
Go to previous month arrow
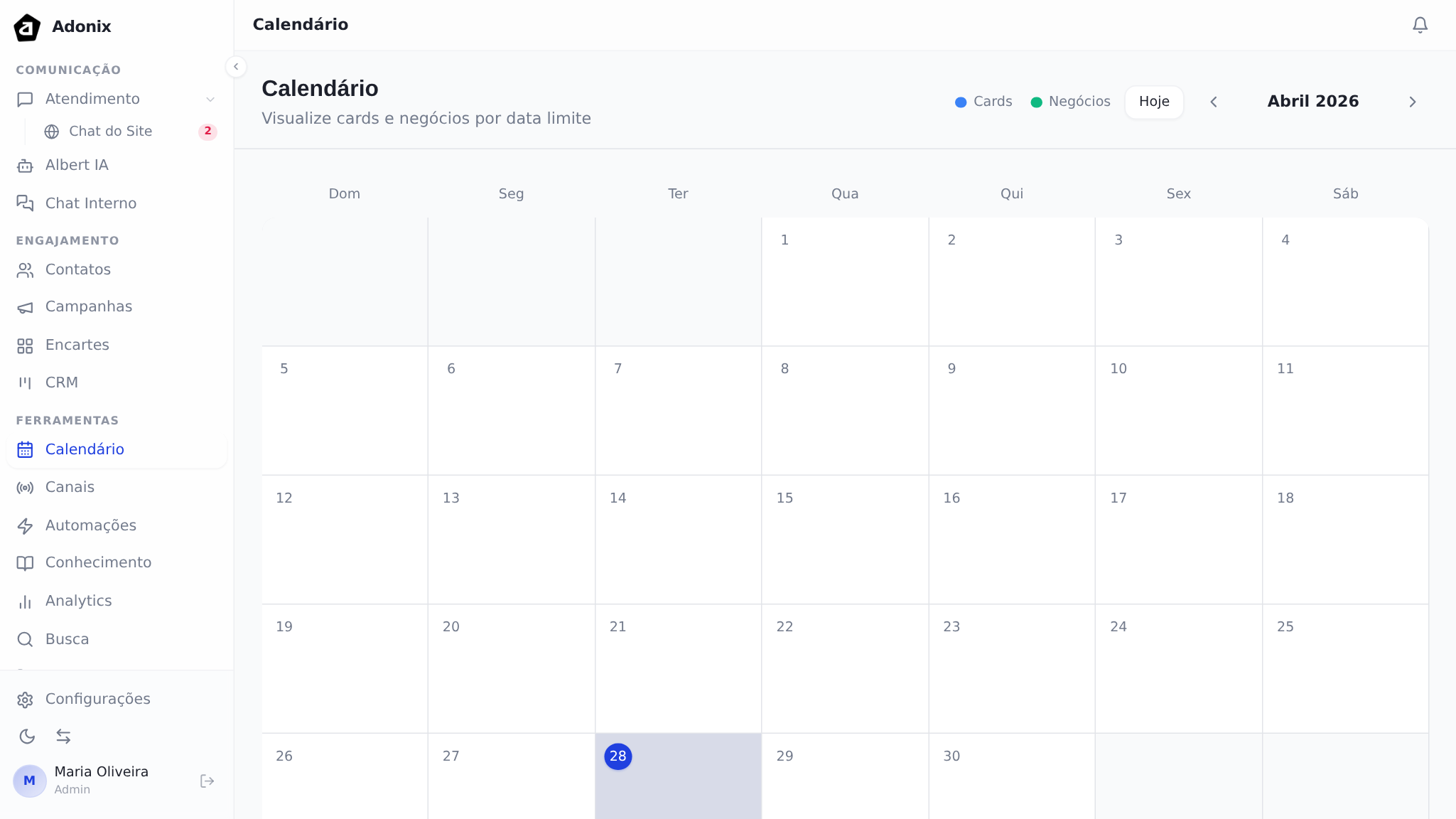coord(1214,102)
